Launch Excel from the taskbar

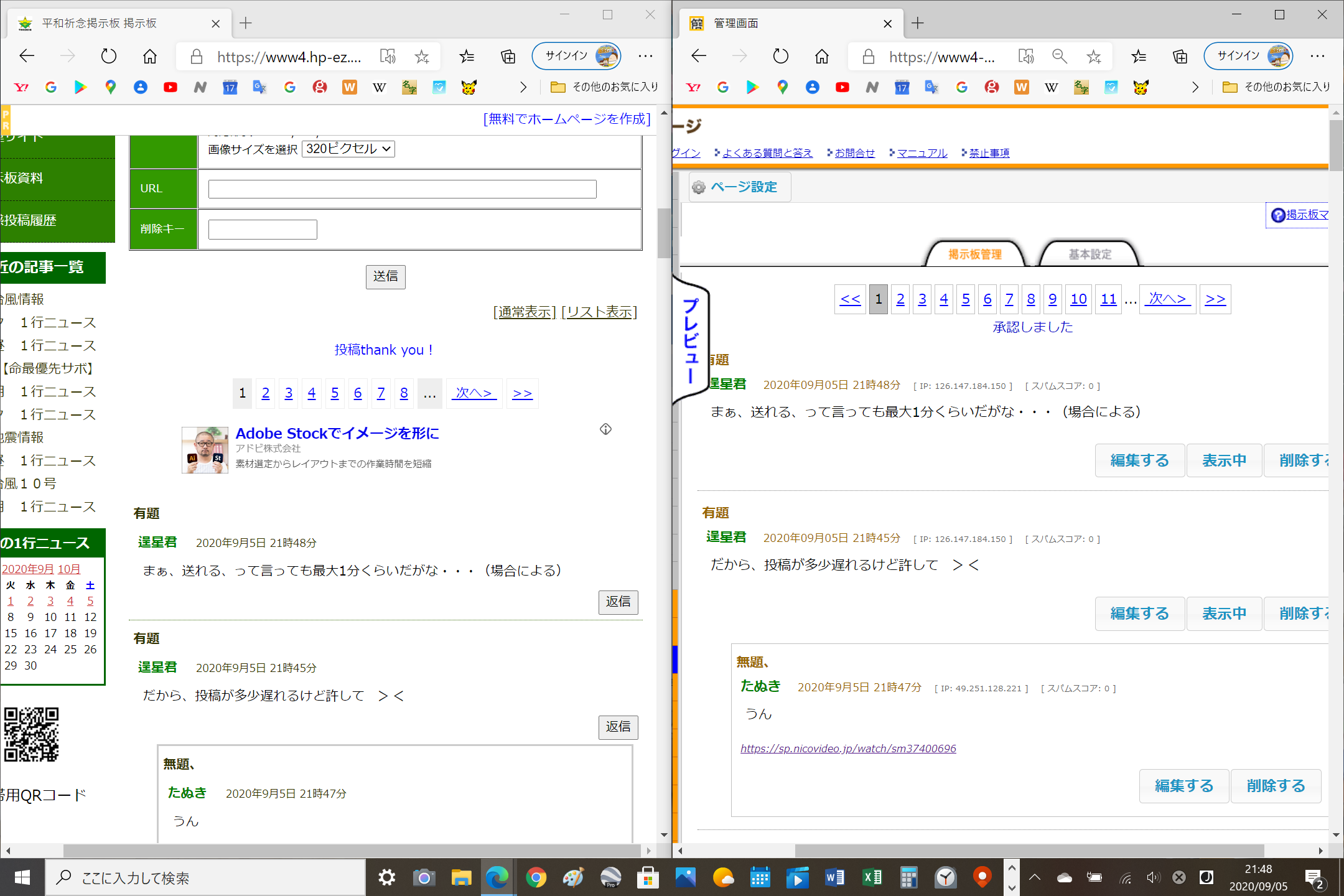point(872,878)
